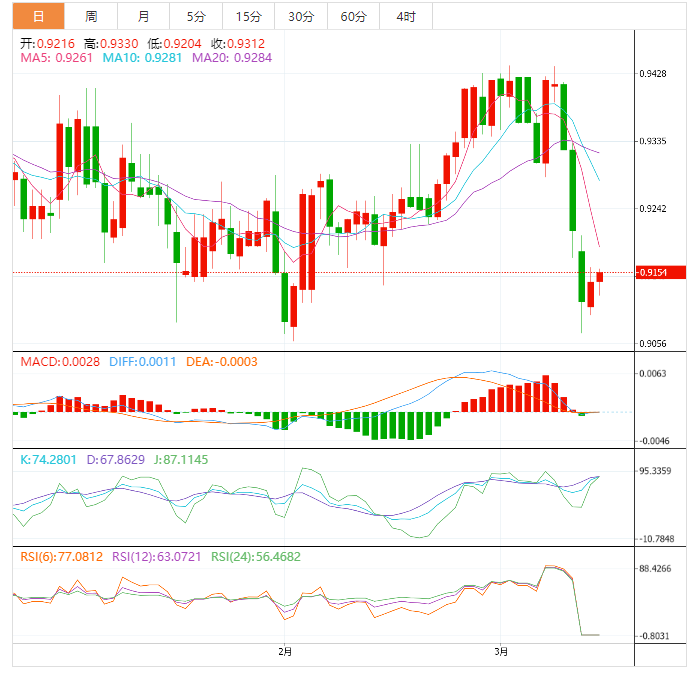Click the K:74.2801 KDJ label
Screen dimensions: 699x674
tap(49, 460)
